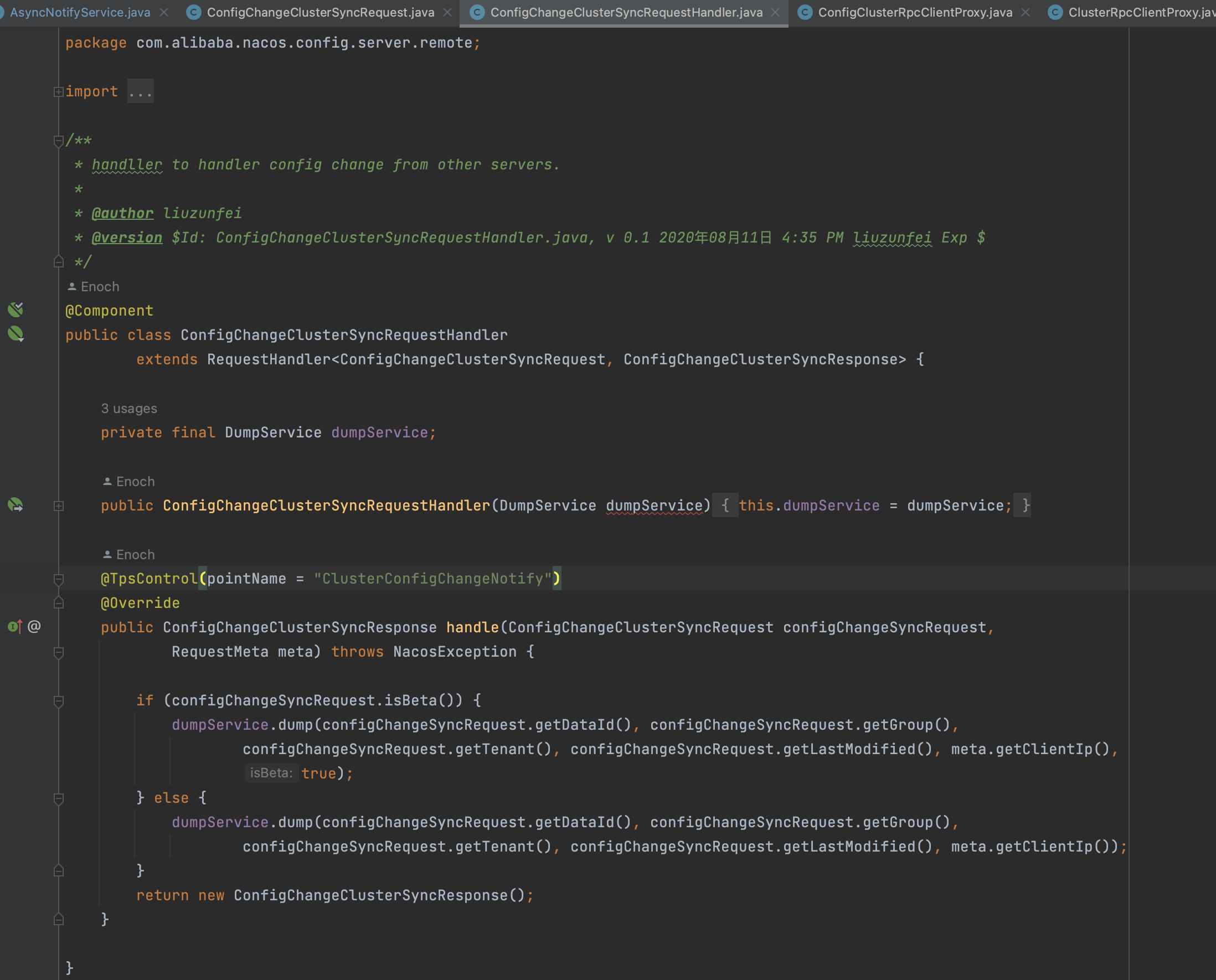The image size is (1216, 980).
Task: Click the class icon on ConfigChangeClusterSyncRequestHandler tab
Action: click(477, 12)
